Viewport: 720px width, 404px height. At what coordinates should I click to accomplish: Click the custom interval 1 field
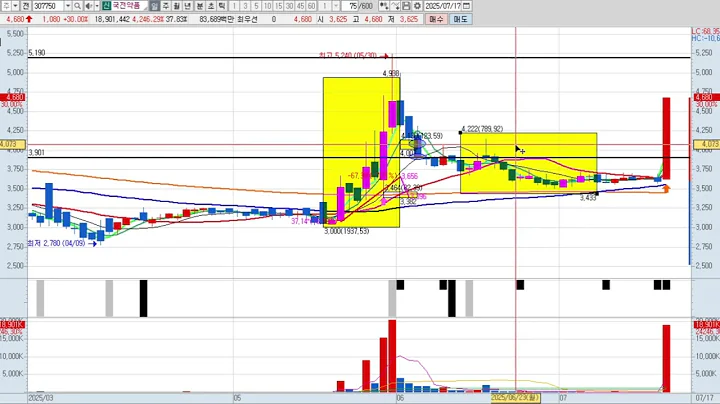(x=325, y=6)
